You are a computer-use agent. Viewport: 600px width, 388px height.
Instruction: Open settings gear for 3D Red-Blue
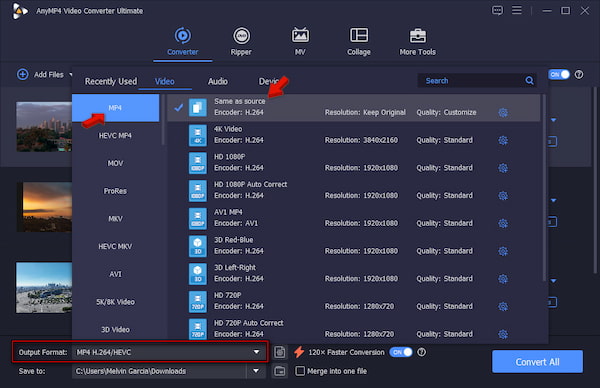[503, 251]
